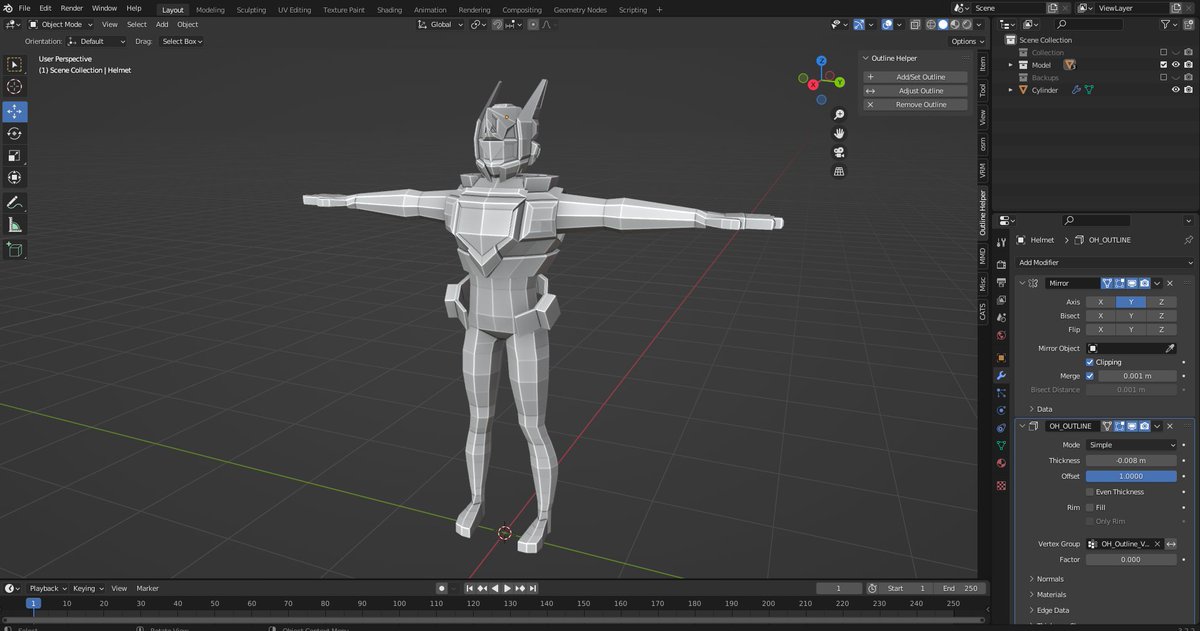Open the Object Constraints properties tab
The width and height of the screenshot is (1200, 631).
[1001, 428]
